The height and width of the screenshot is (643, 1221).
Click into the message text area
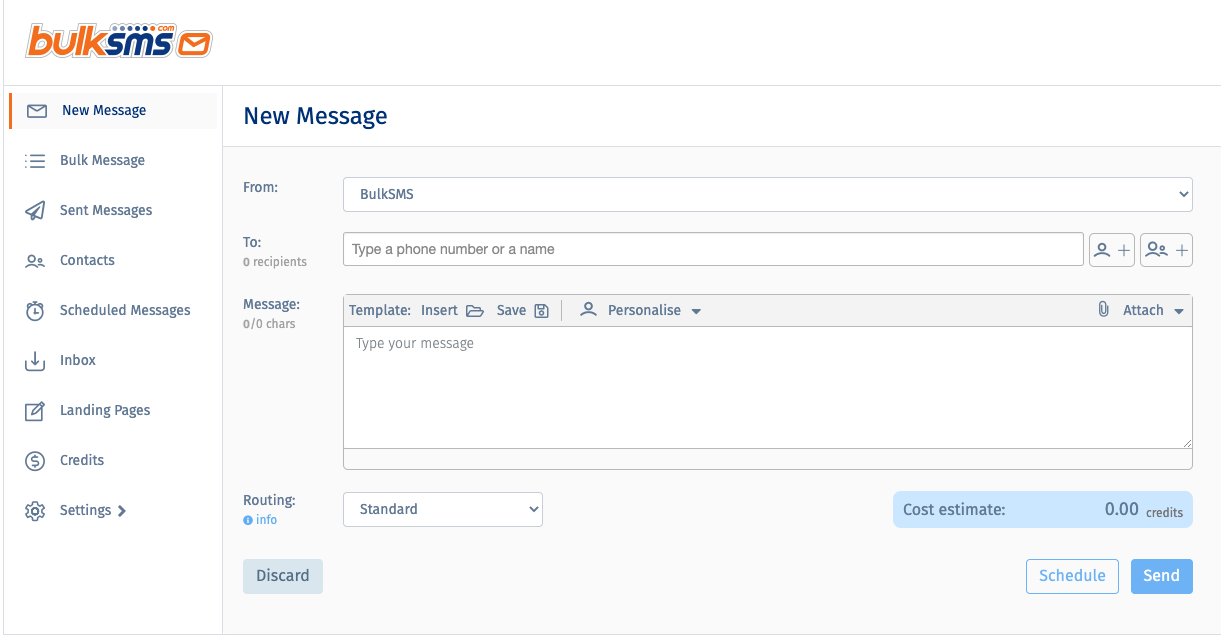click(768, 388)
